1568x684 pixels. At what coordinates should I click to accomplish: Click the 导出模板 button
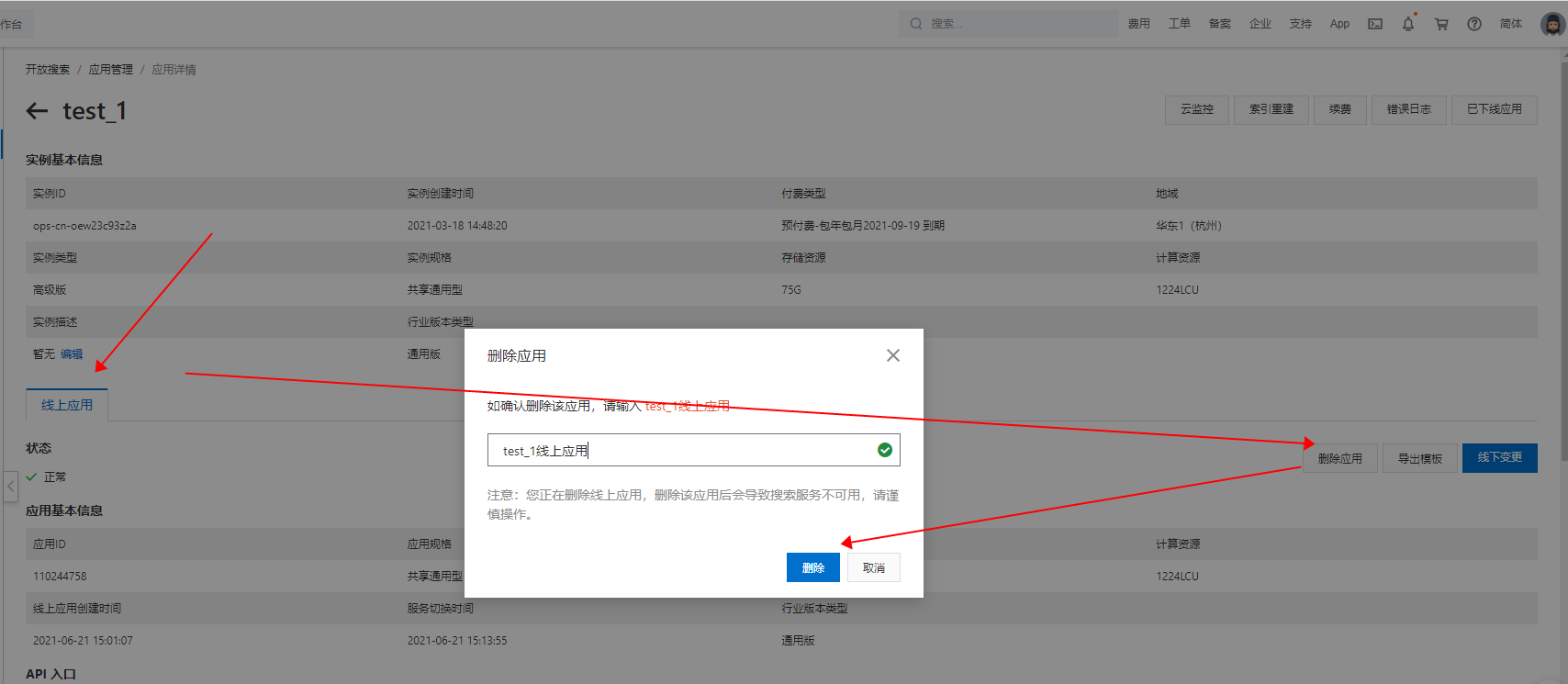(1420, 458)
